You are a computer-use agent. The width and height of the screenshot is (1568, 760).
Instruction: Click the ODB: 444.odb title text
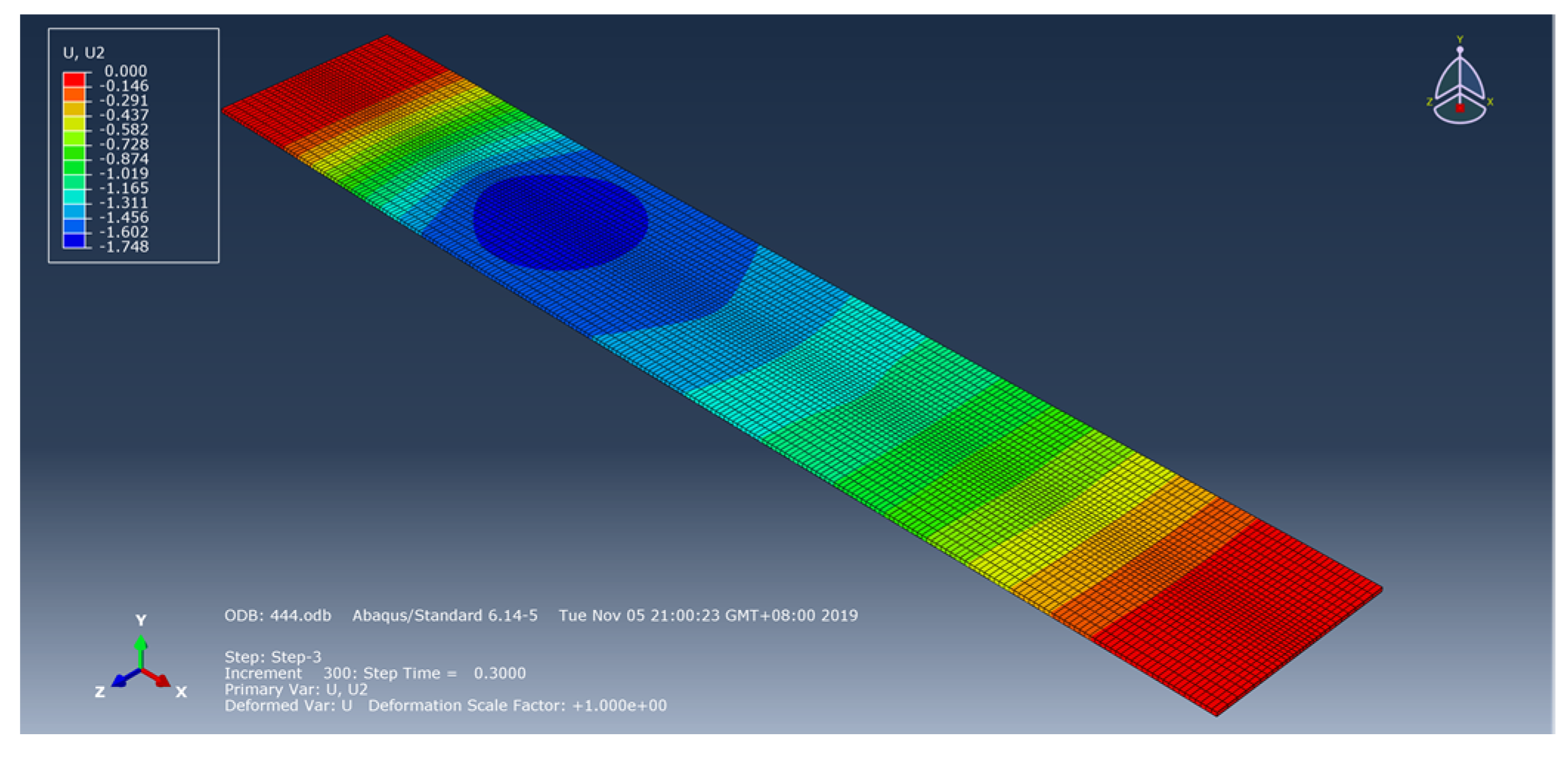(278, 615)
